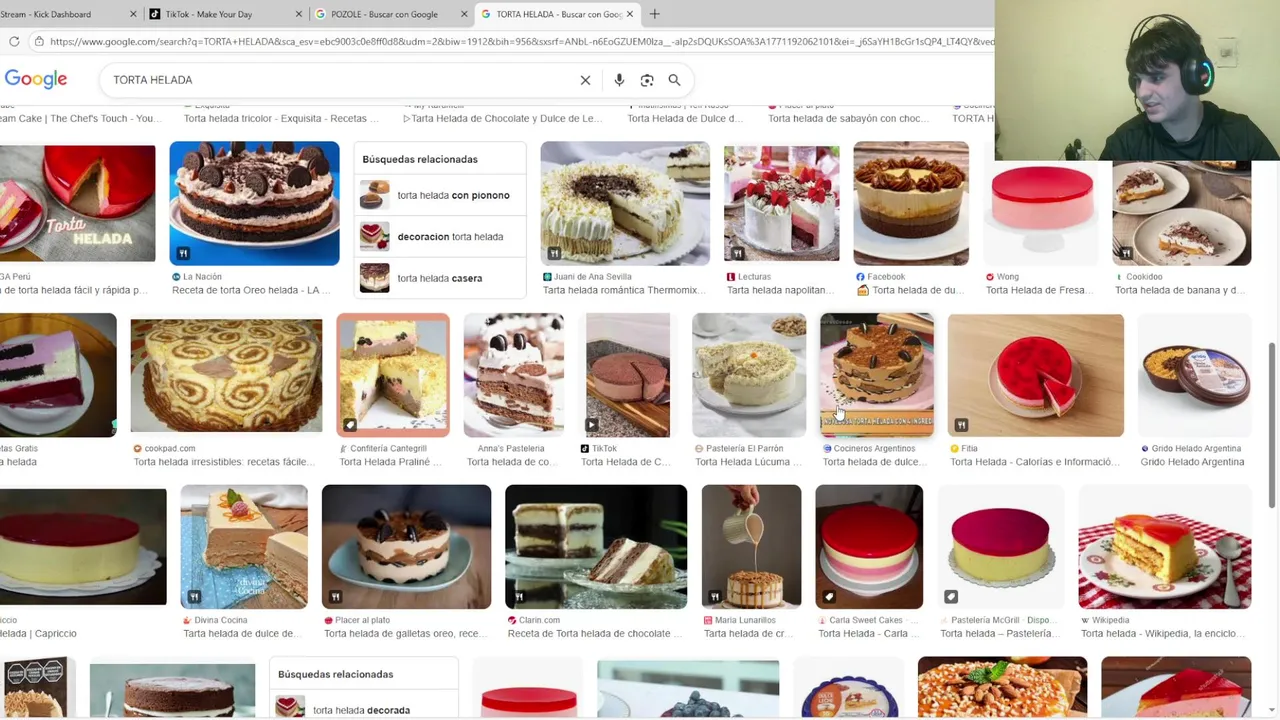Select related search torta helada casera
This screenshot has width=1280, height=720.
tap(440, 278)
